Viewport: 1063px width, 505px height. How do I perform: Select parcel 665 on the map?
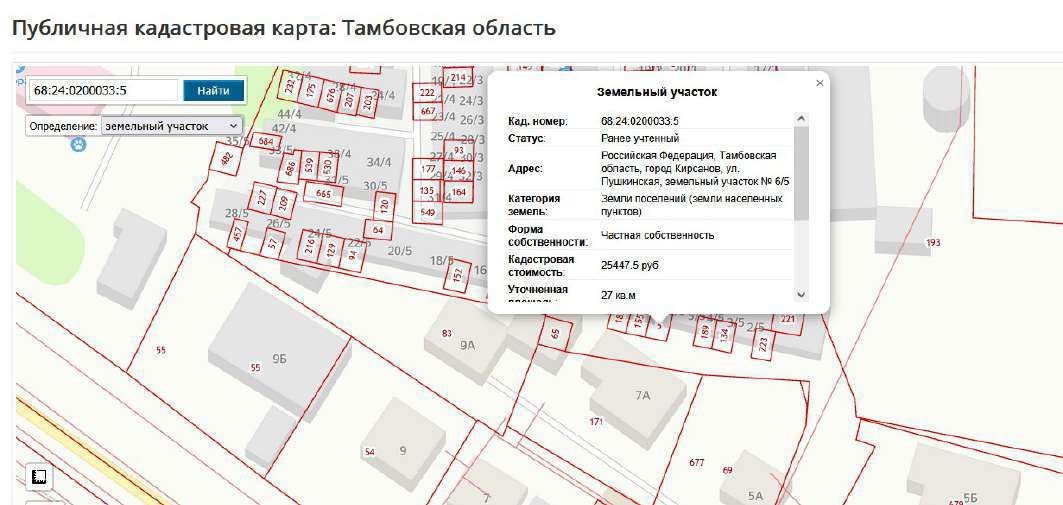coord(323,194)
